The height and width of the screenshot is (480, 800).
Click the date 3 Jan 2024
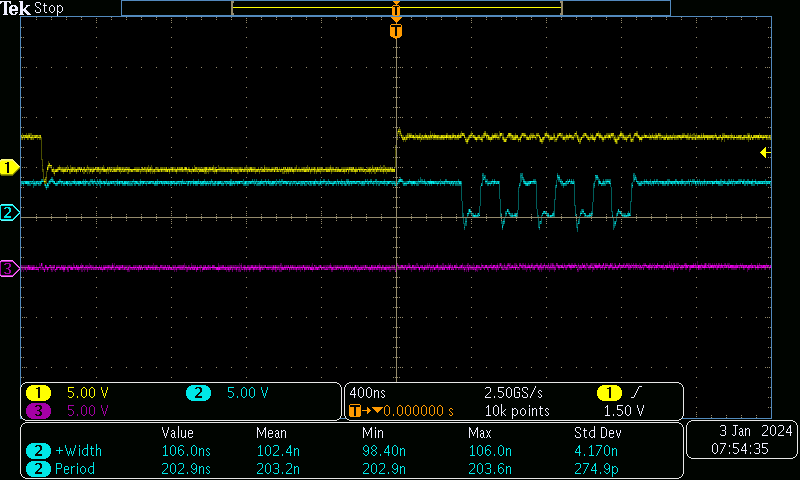(x=756, y=431)
